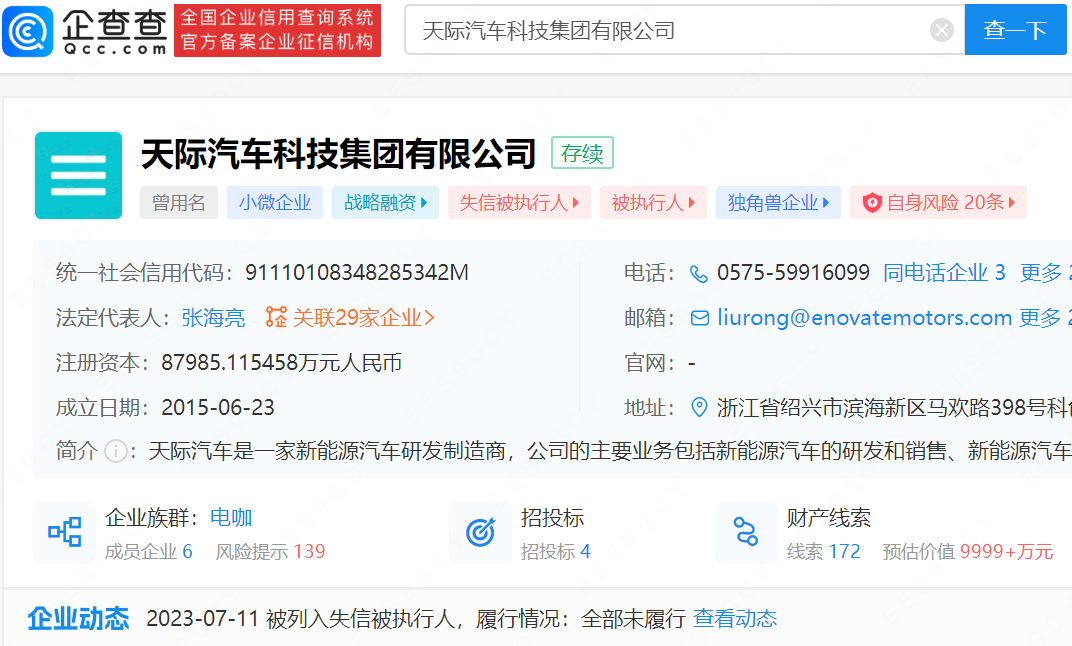The width and height of the screenshot is (1072, 646).
Task: Click the company 简介 description text
Action: tap(609, 451)
